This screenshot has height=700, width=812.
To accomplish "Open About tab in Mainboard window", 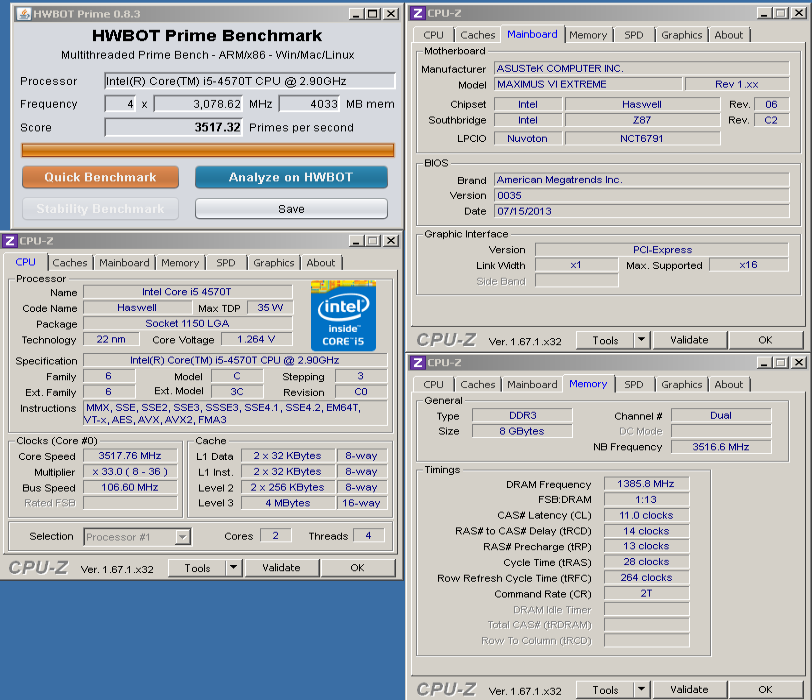I will point(729,35).
